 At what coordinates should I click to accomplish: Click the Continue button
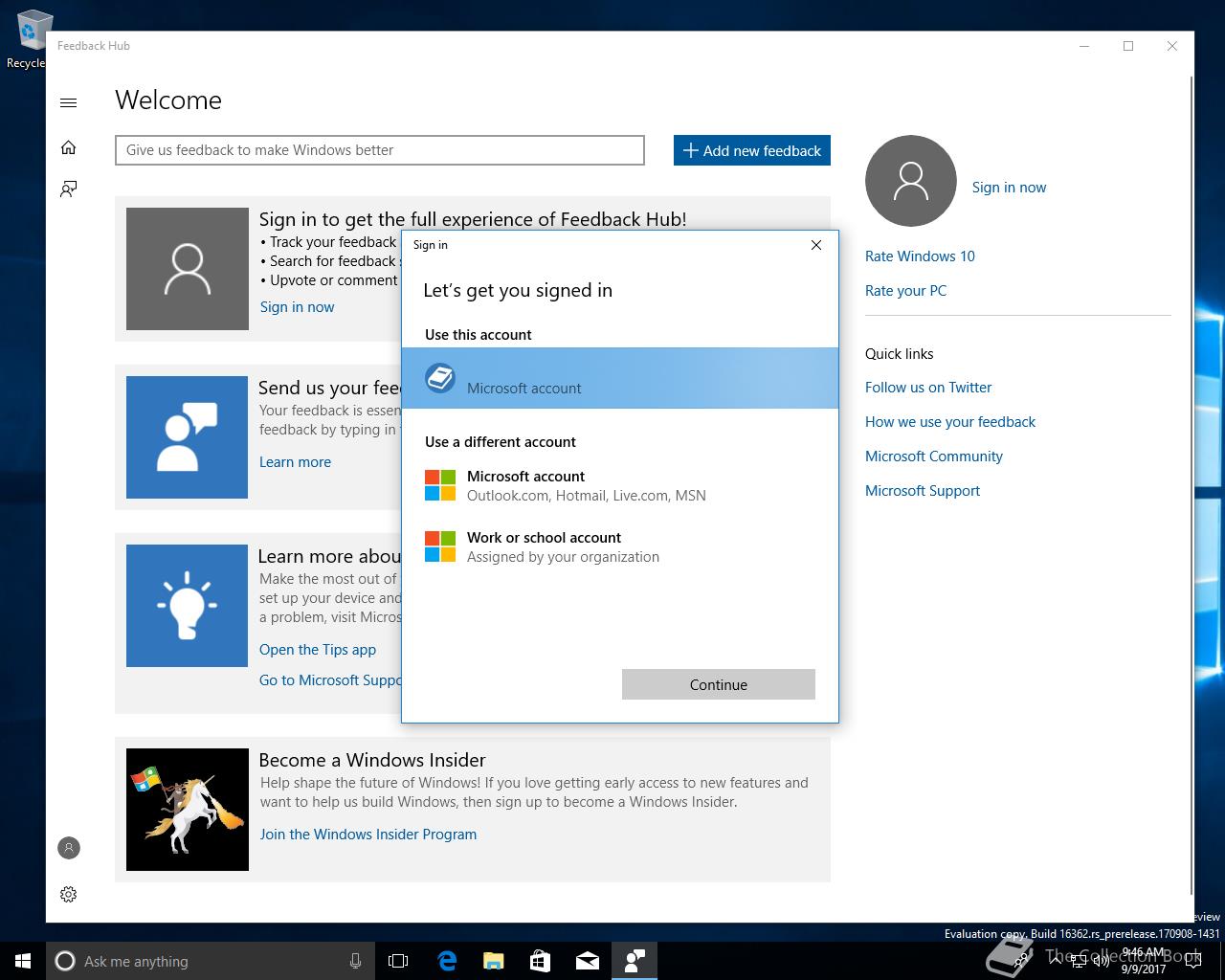719,684
